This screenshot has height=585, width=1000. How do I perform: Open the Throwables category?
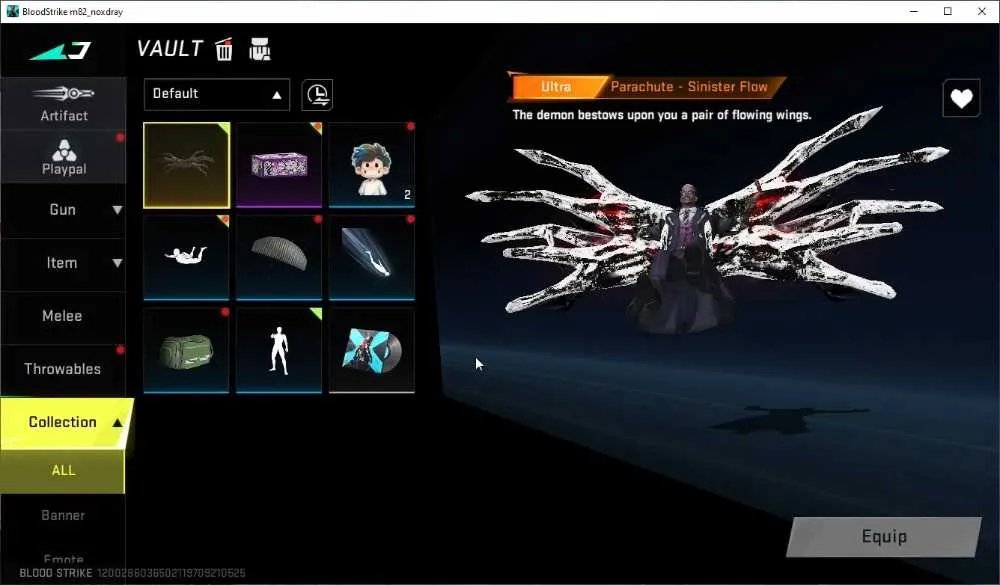pos(64,369)
